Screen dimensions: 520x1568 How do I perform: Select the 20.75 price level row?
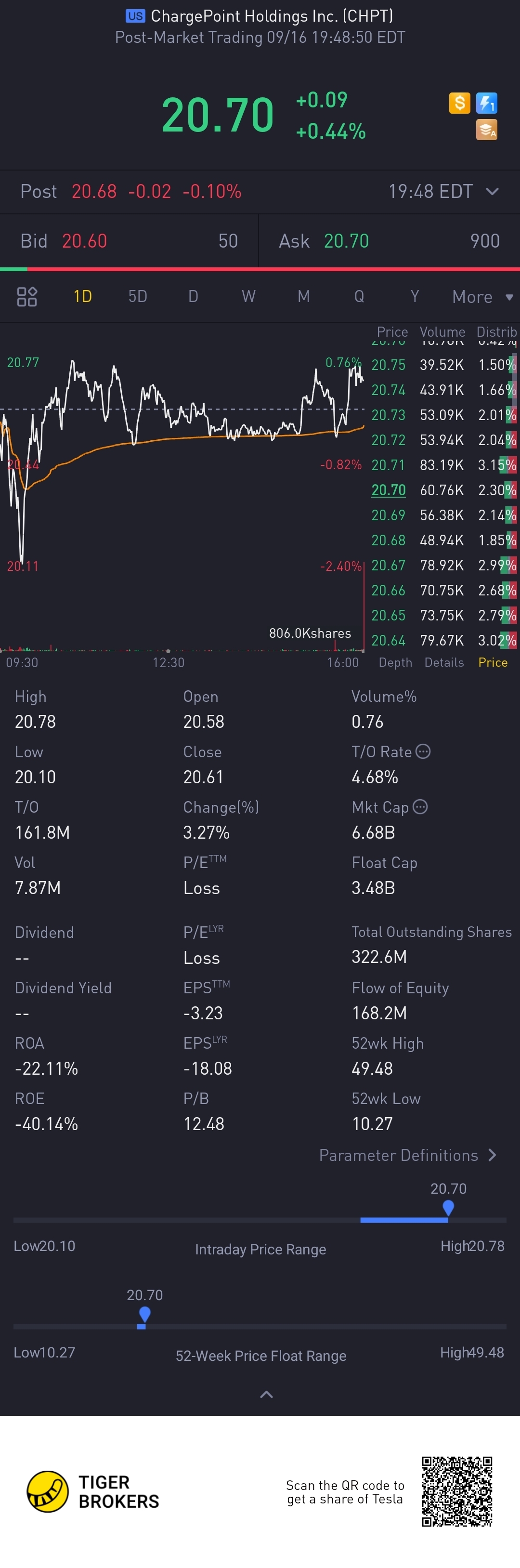click(x=444, y=365)
